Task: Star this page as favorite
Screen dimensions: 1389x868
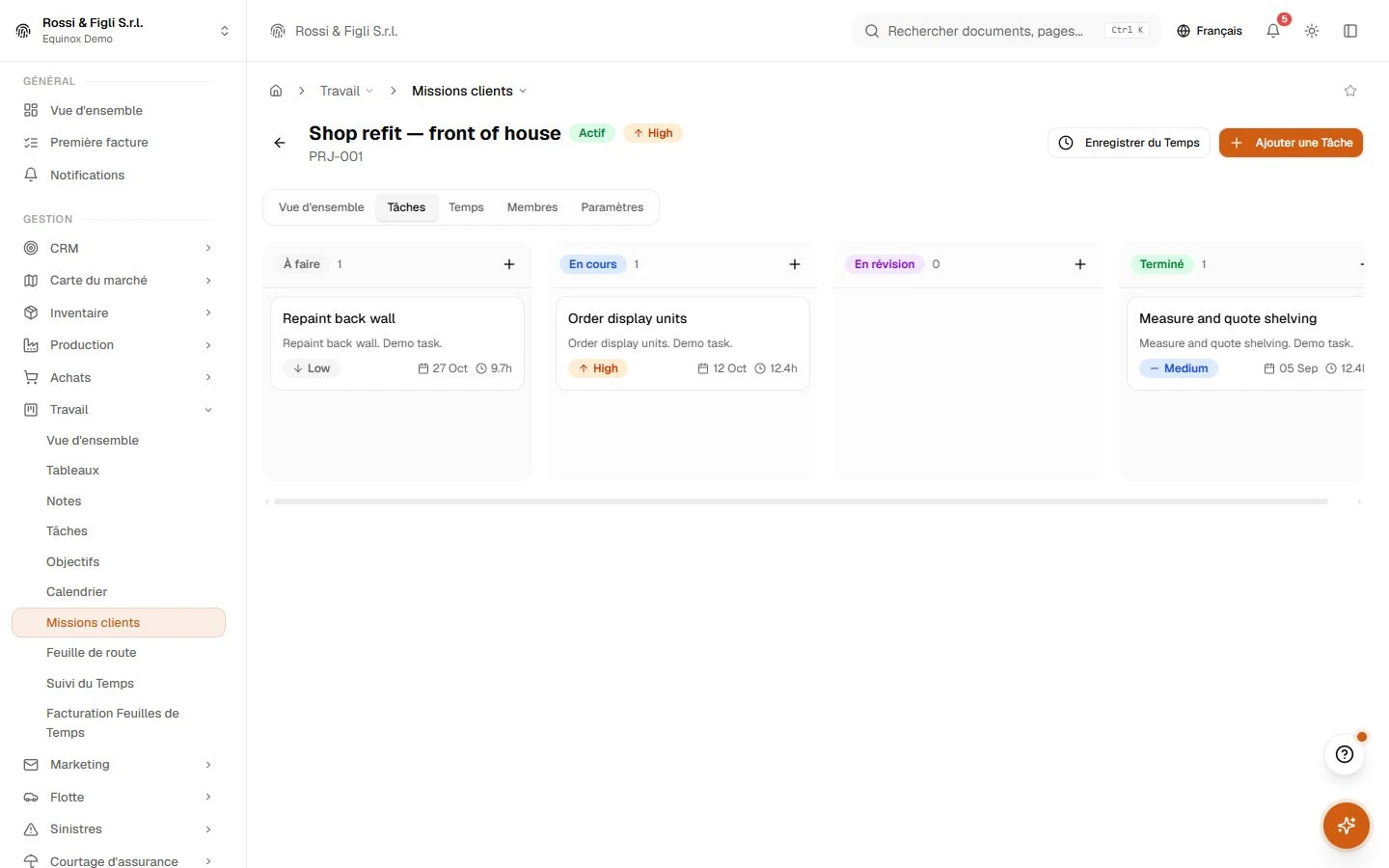Action: point(1350,91)
